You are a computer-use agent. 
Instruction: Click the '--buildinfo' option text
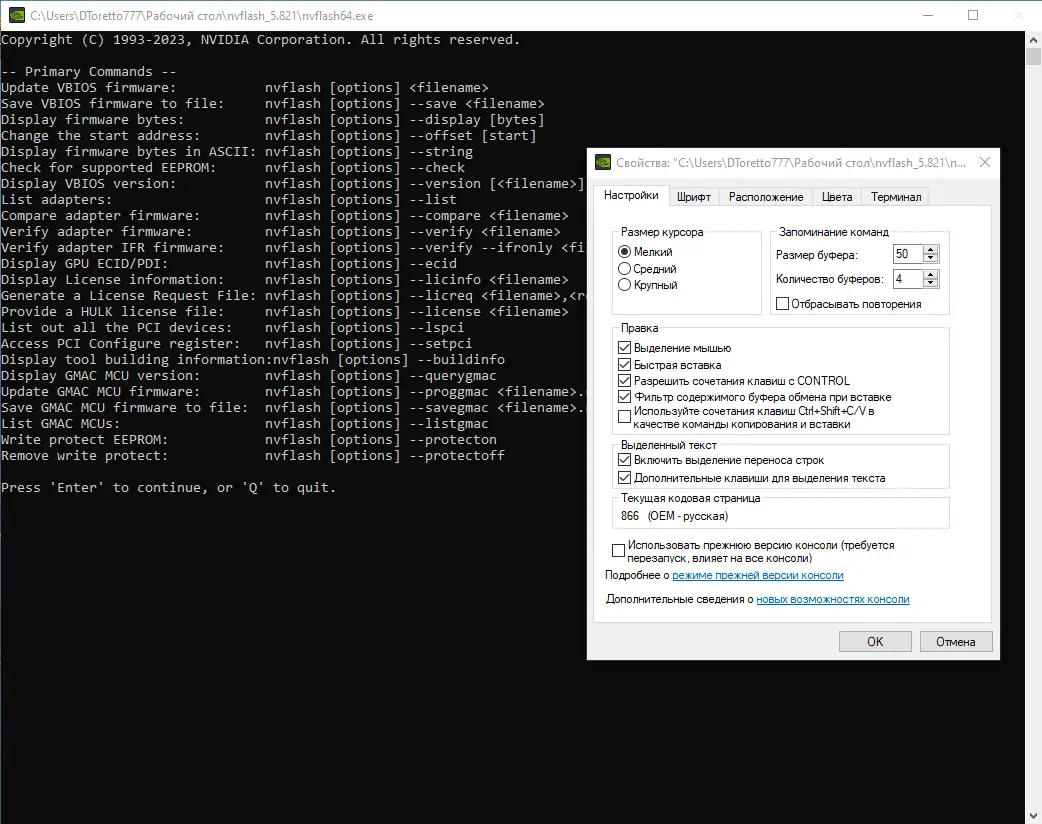point(461,360)
